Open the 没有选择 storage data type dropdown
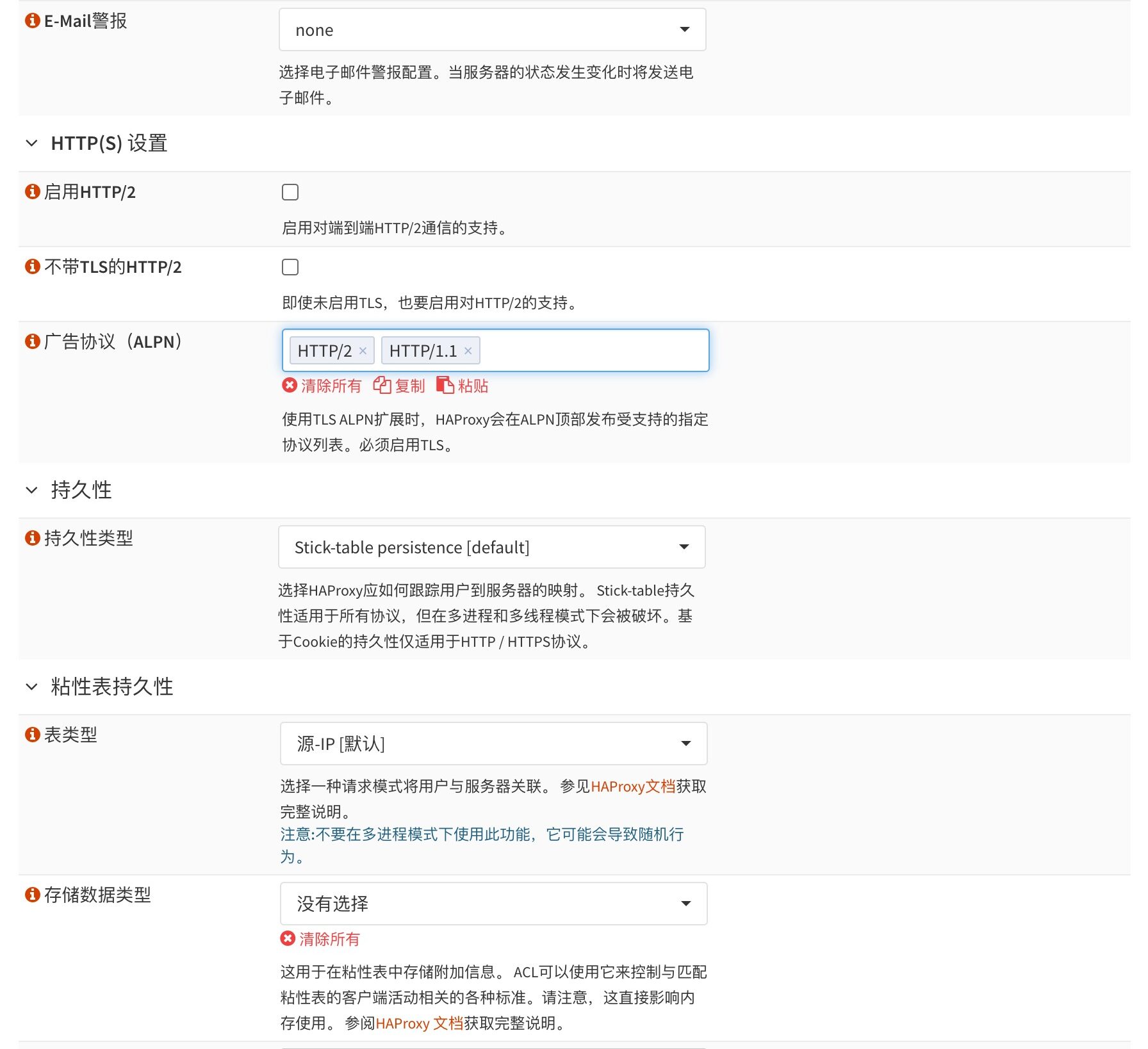Image resolution: width=1148 pixels, height=1049 pixels. (x=493, y=904)
